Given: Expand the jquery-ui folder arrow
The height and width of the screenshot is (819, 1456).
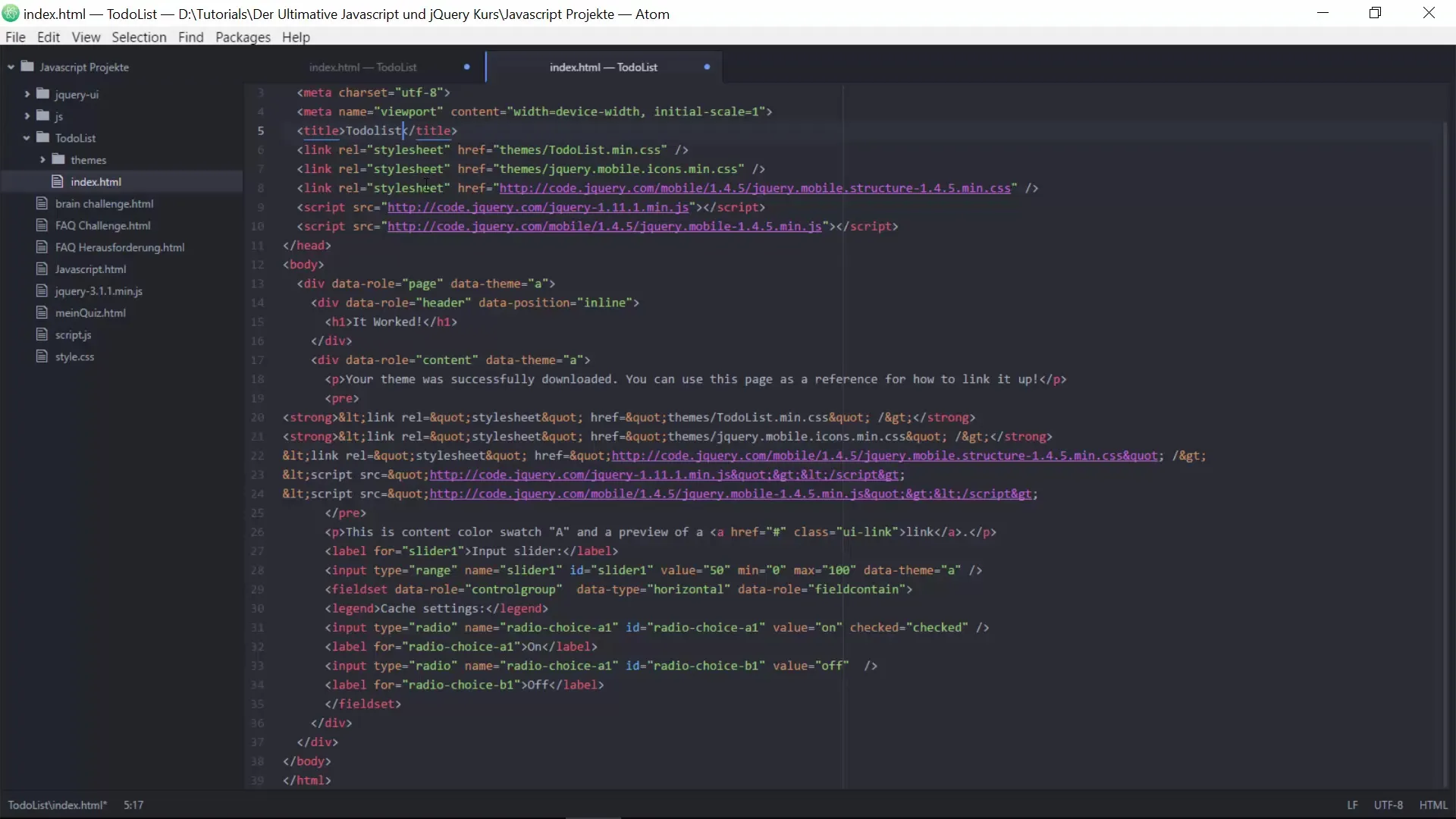Looking at the screenshot, I should (x=27, y=94).
